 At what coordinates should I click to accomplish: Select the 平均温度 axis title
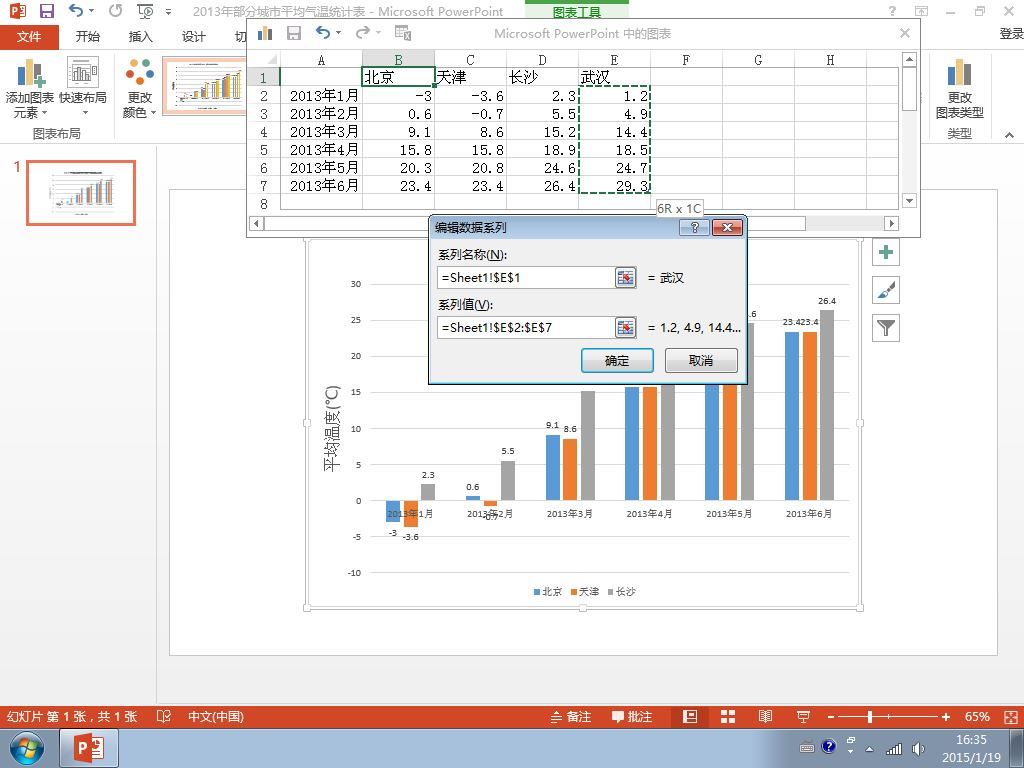click(x=332, y=428)
